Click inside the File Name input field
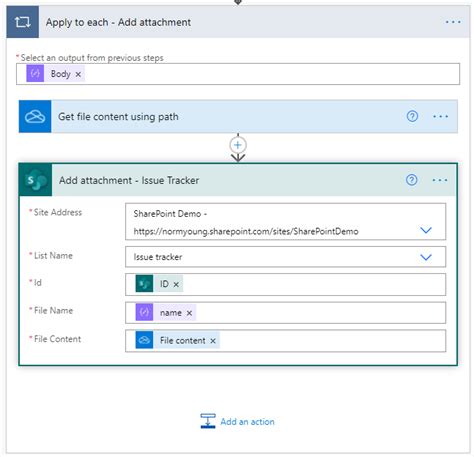 285,313
